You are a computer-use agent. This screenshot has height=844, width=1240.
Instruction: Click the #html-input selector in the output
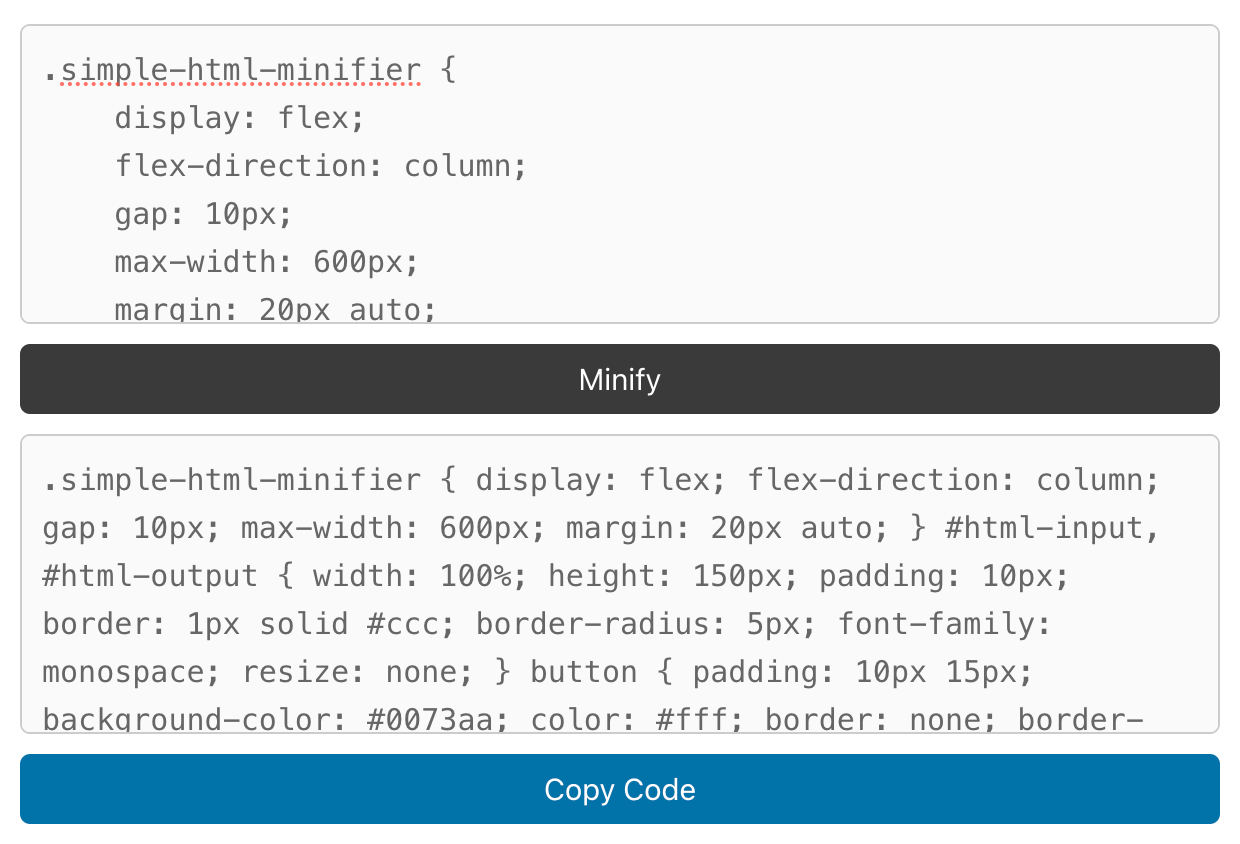click(1050, 527)
